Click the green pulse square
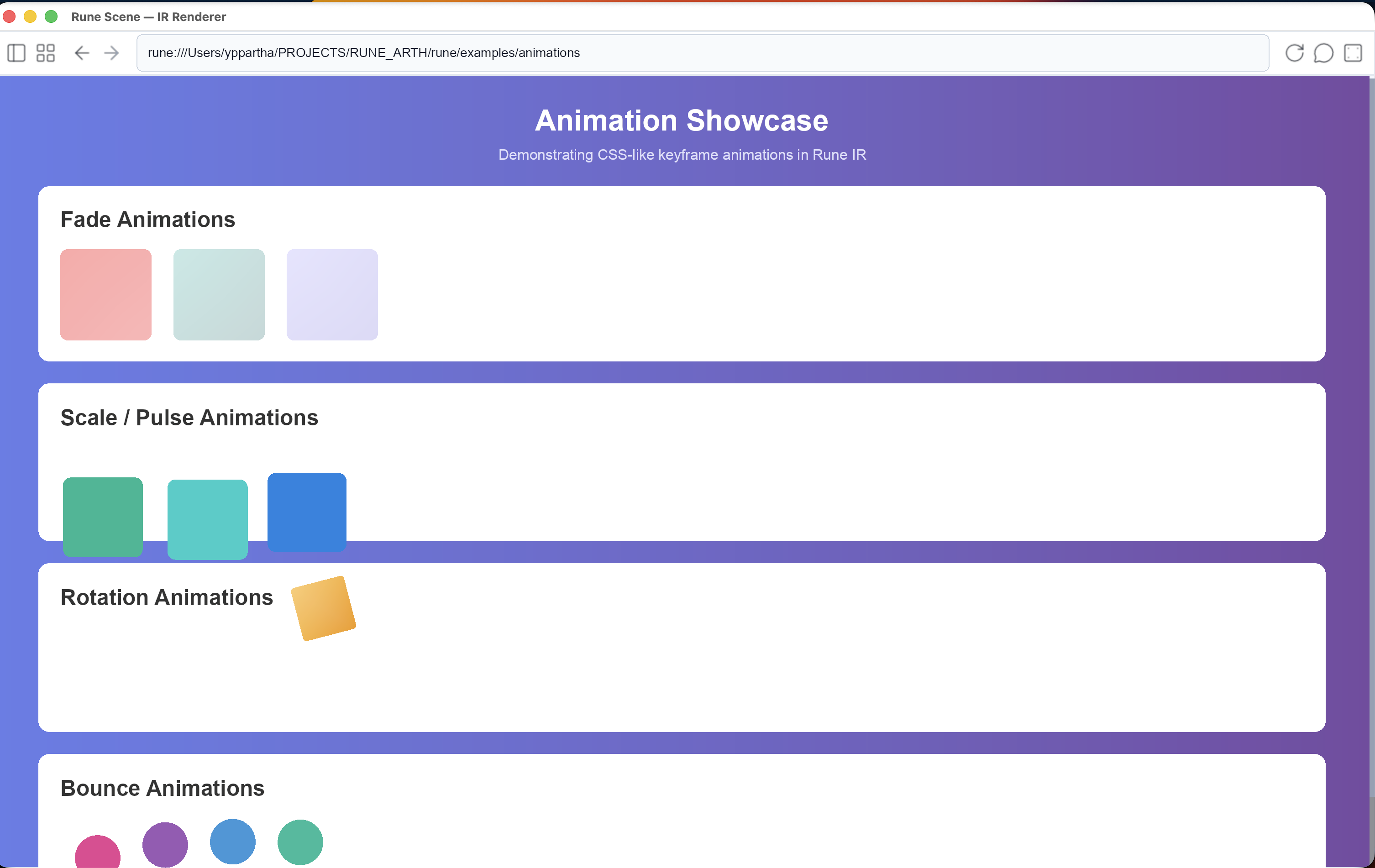The width and height of the screenshot is (1375, 868). [103, 517]
